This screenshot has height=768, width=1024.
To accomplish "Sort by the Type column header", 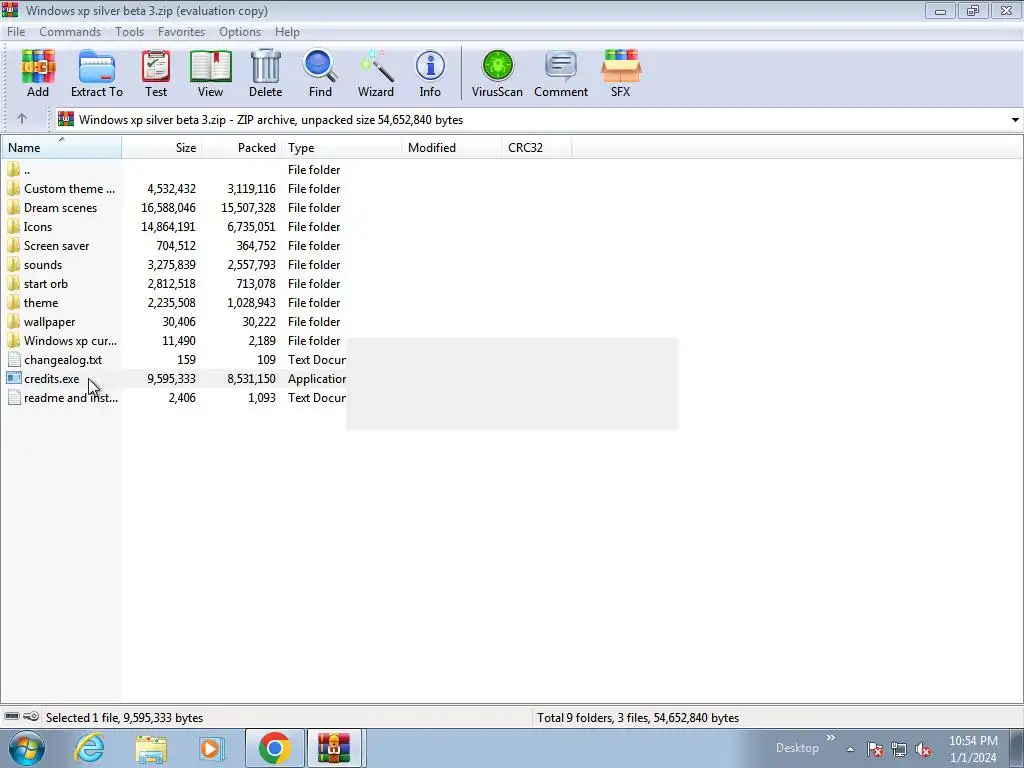I will click(342, 148).
